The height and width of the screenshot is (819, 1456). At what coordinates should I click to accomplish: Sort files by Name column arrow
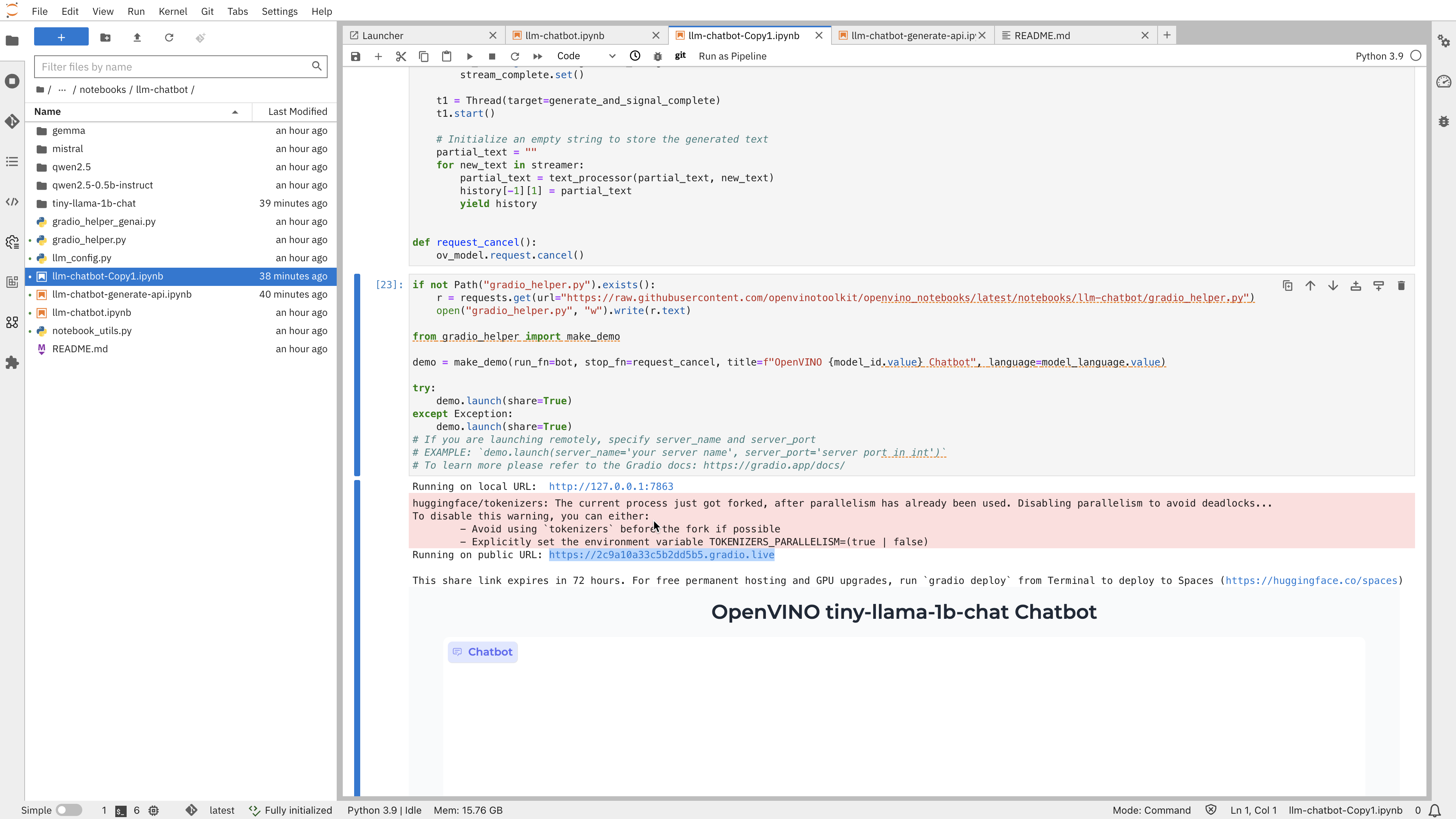point(235,111)
